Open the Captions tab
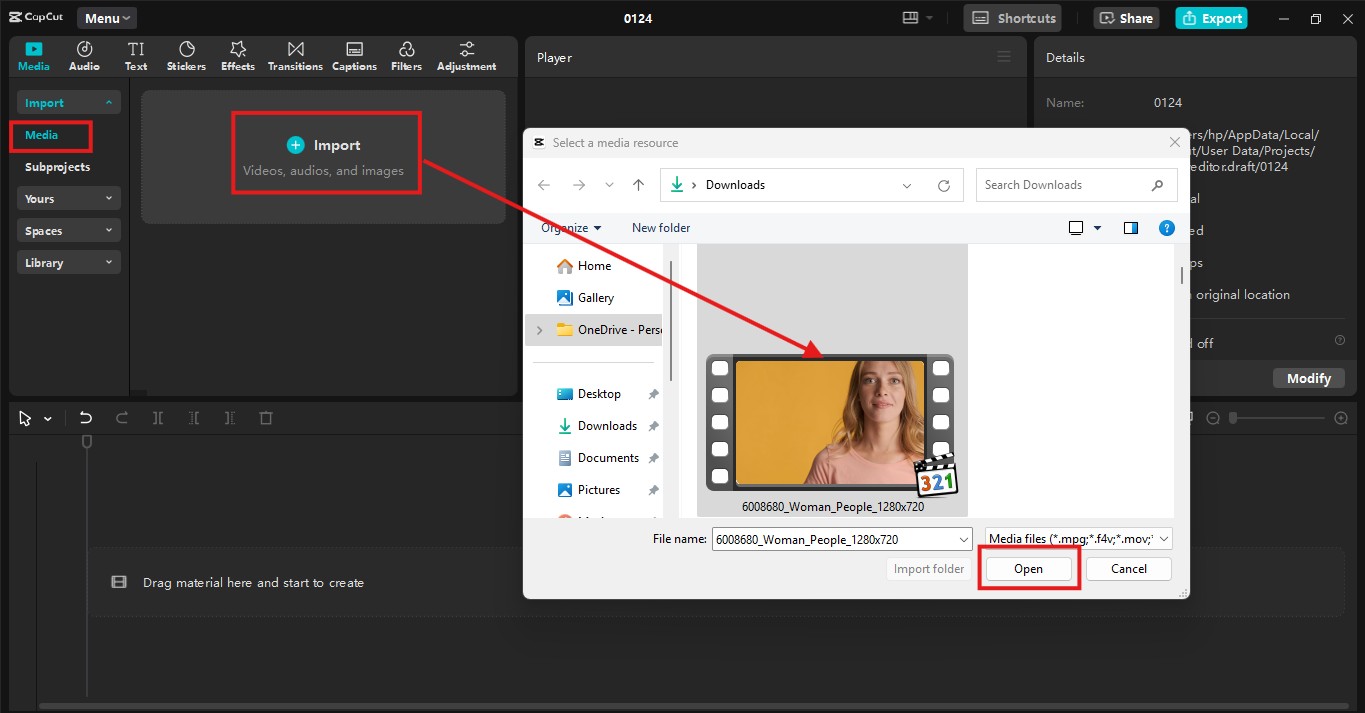 354,56
